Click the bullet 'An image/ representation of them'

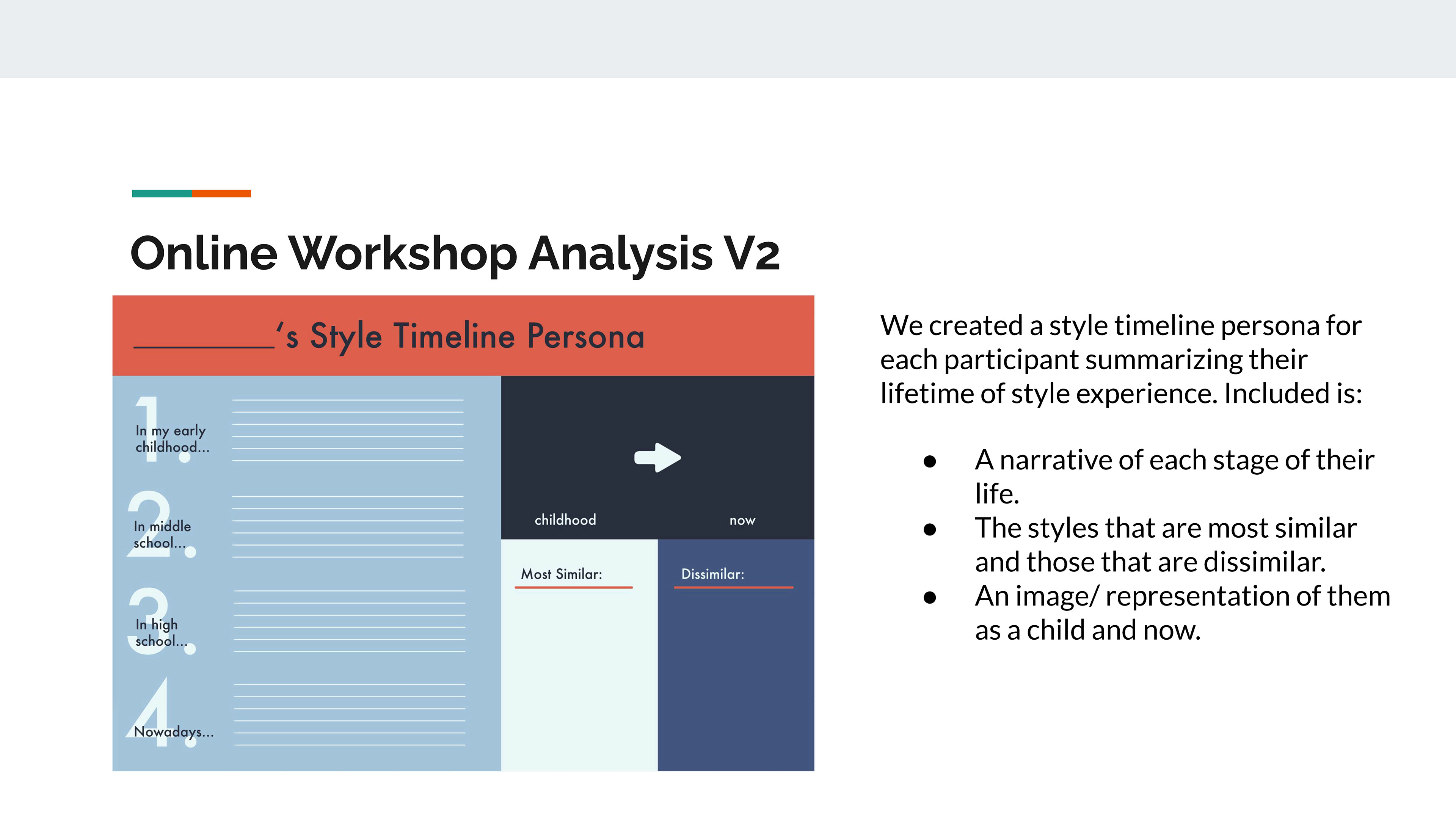click(x=1183, y=613)
